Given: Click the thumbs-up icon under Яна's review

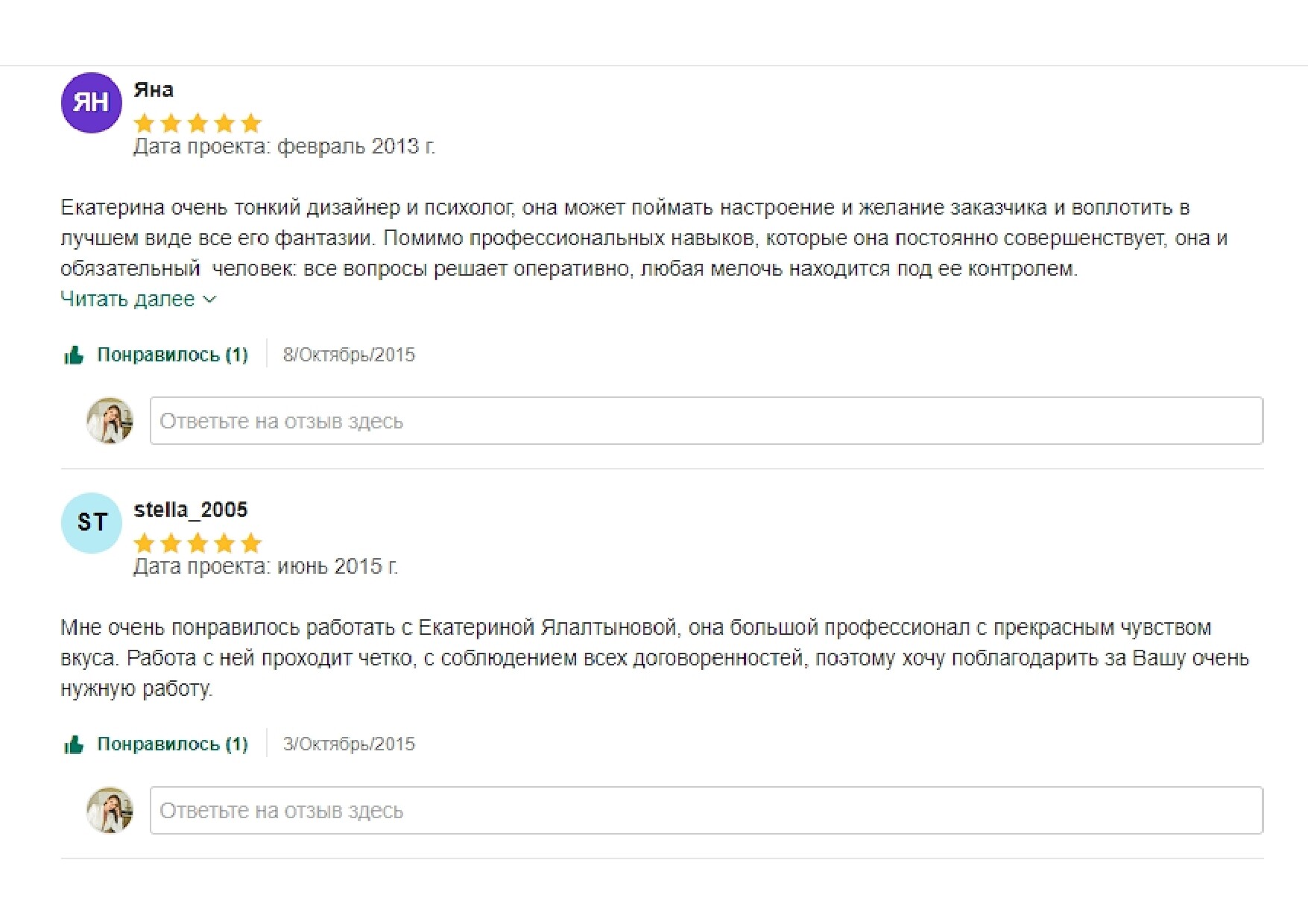Looking at the screenshot, I should point(74,355).
